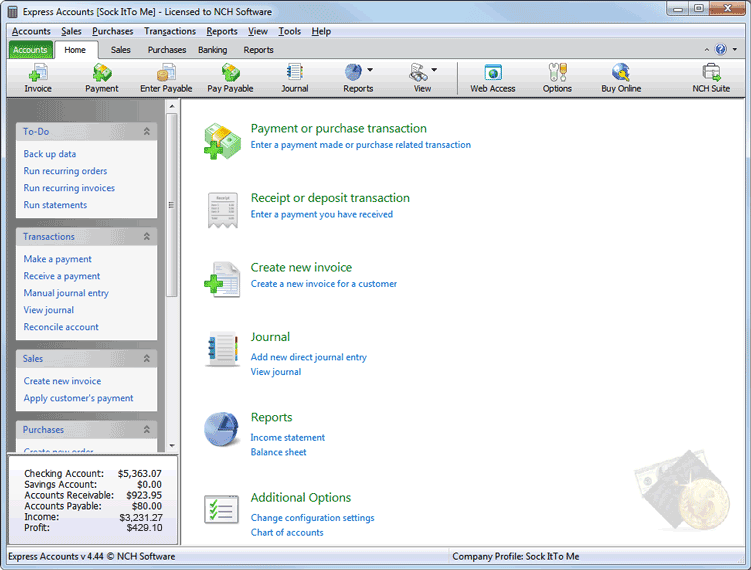Collapse the Transactions sidebar panel
The image size is (751, 570).
(x=147, y=237)
